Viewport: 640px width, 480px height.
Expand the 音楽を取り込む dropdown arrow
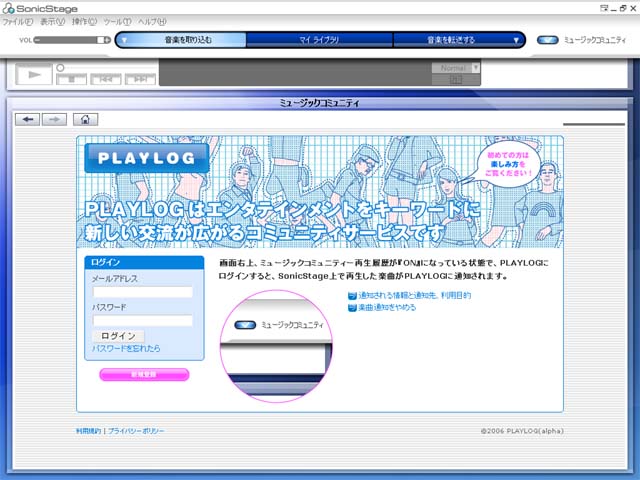(124, 40)
